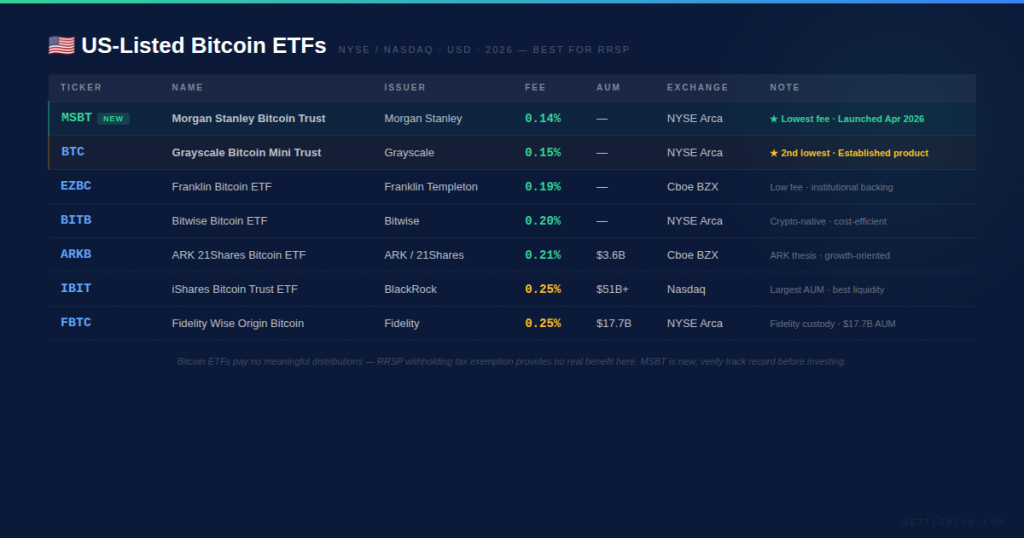Viewport: 1024px width, 538px height.
Task: Click the footnote about RRSP withholding tax
Action: (x=512, y=361)
